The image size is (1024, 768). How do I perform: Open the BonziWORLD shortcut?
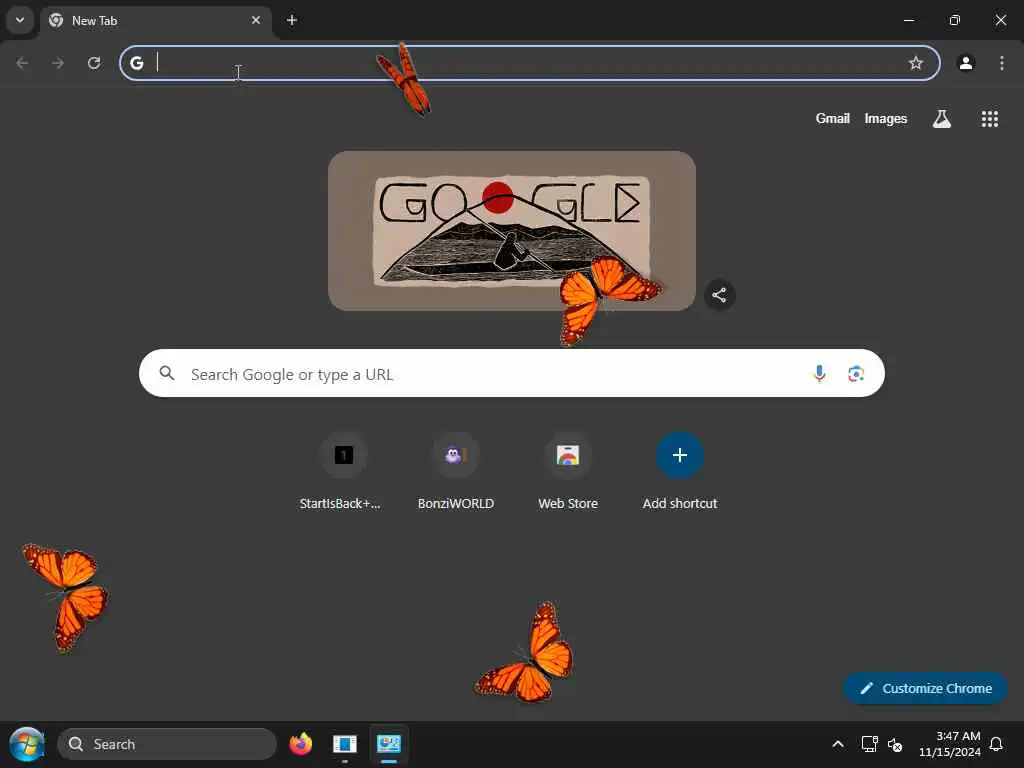click(456, 471)
